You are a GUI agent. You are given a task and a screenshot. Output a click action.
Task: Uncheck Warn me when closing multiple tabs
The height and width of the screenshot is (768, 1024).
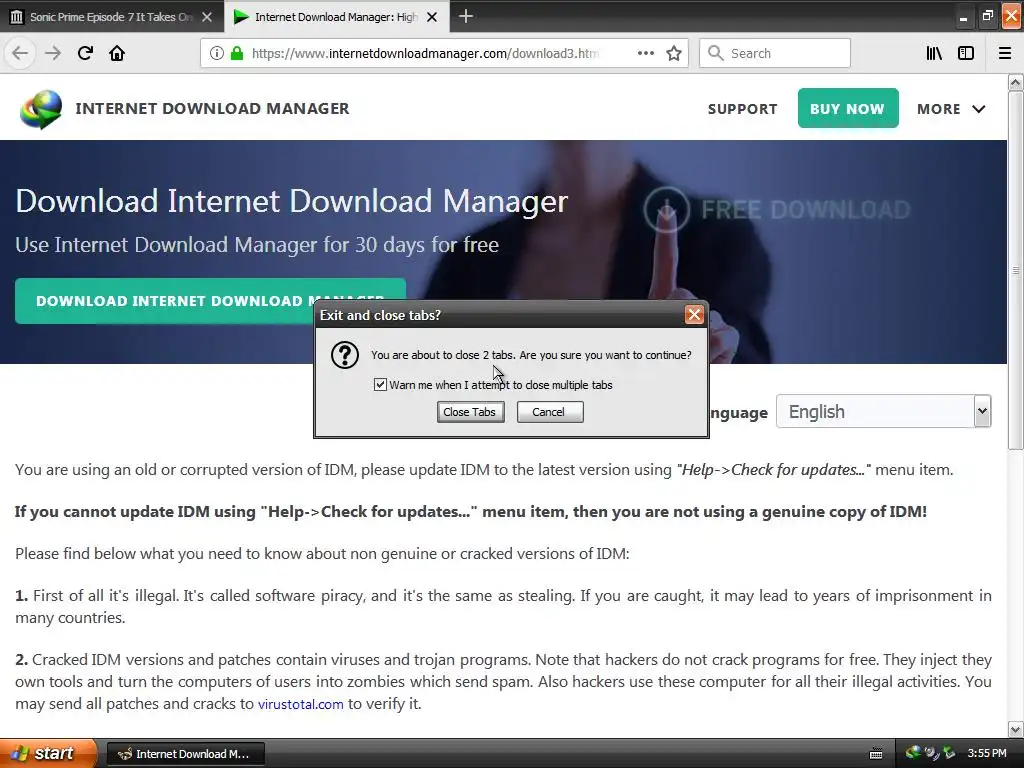(x=380, y=385)
